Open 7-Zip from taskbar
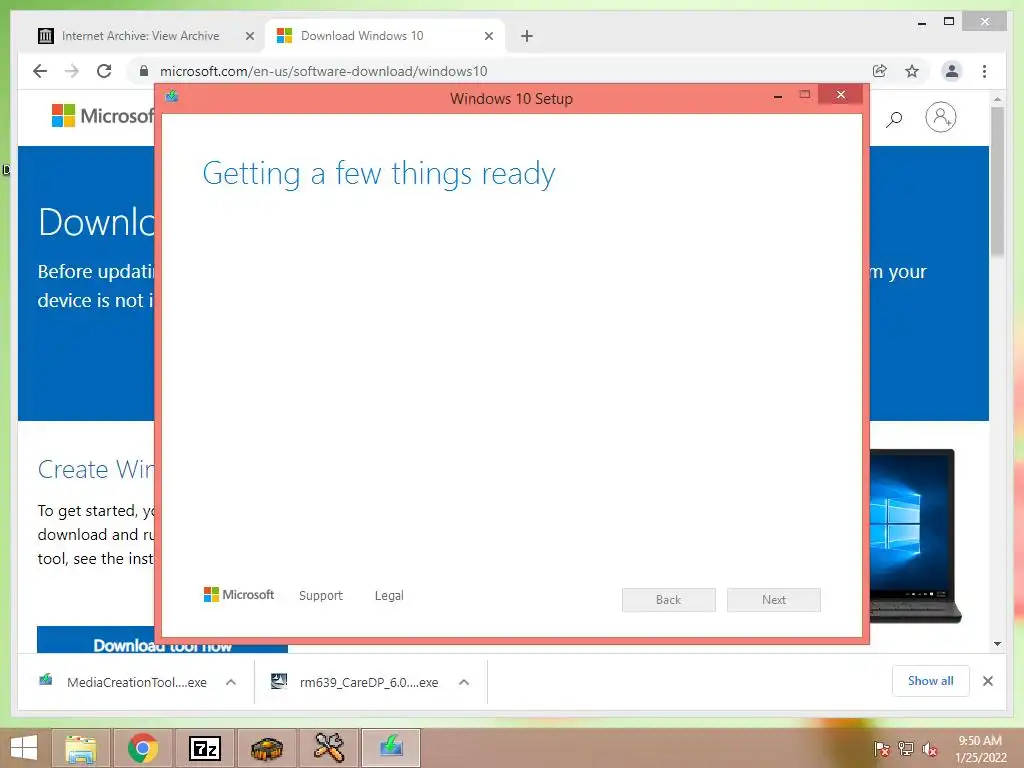This screenshot has height=768, width=1024. [x=204, y=748]
